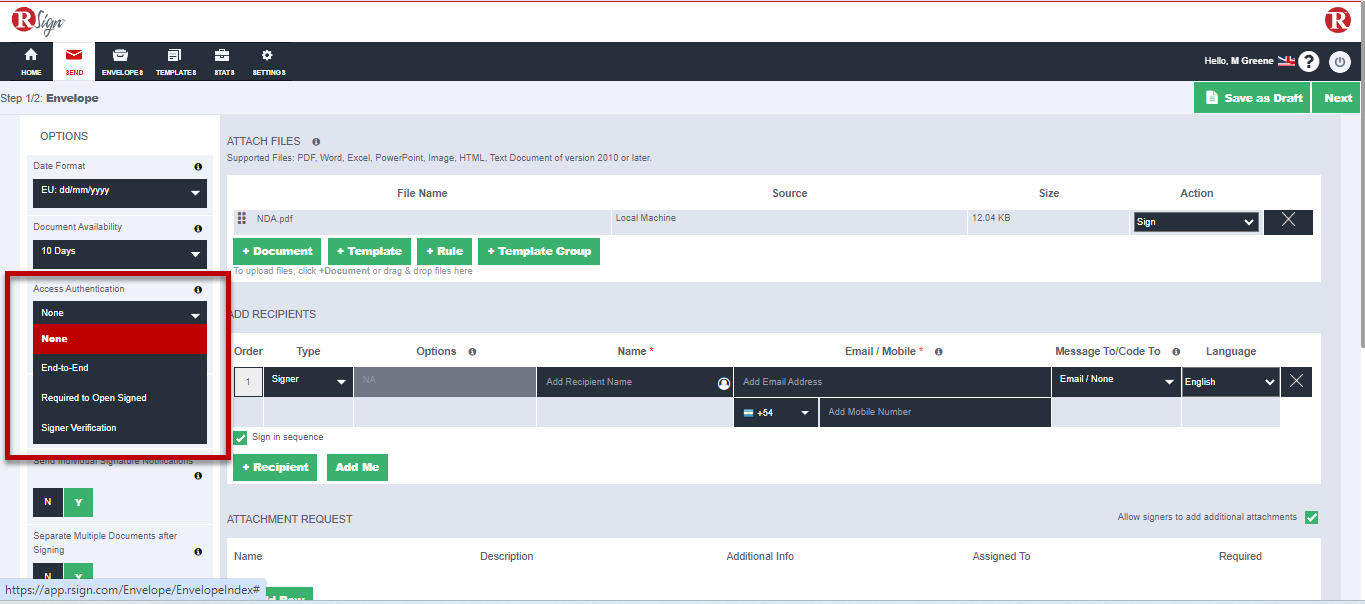
Task: View the STATS section
Action: pos(223,61)
